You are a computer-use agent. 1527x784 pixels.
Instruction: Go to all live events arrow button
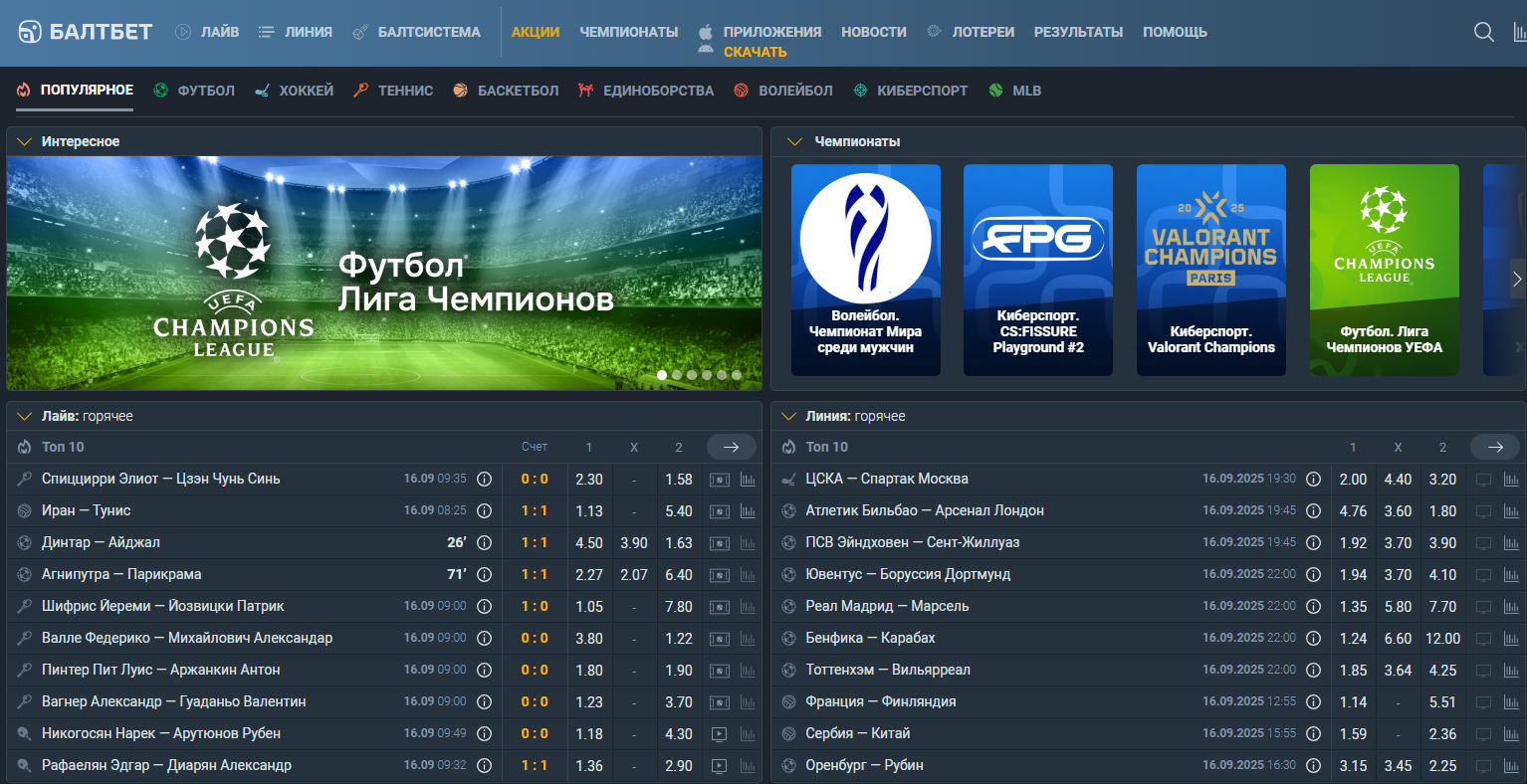point(732,447)
